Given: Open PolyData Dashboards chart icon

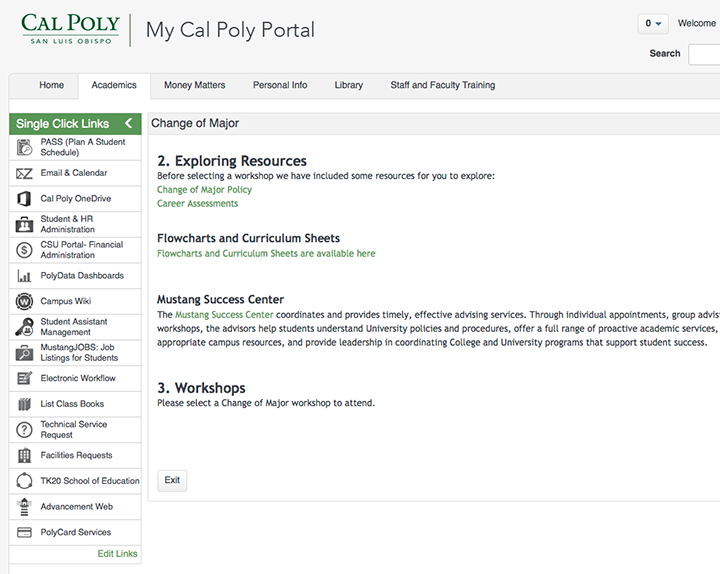Looking at the screenshot, I should click(x=24, y=276).
